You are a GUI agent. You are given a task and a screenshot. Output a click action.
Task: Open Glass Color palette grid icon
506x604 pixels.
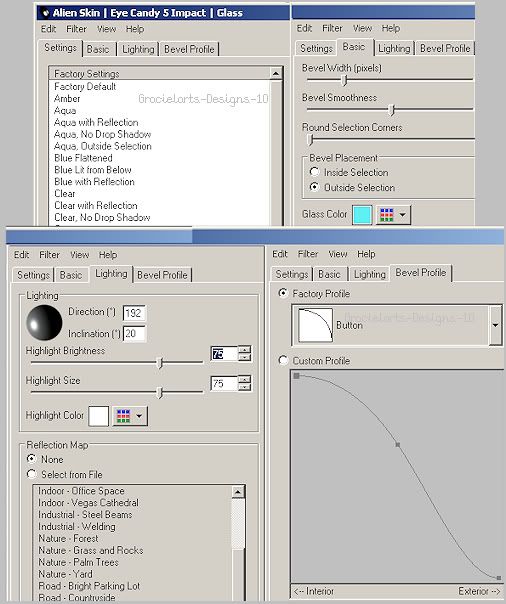coord(387,215)
